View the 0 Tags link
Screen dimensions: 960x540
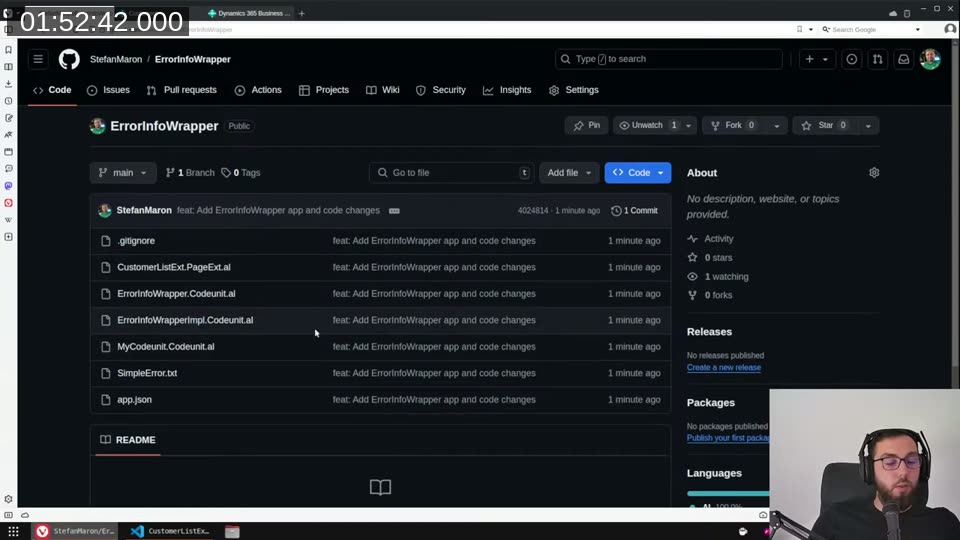(x=241, y=173)
